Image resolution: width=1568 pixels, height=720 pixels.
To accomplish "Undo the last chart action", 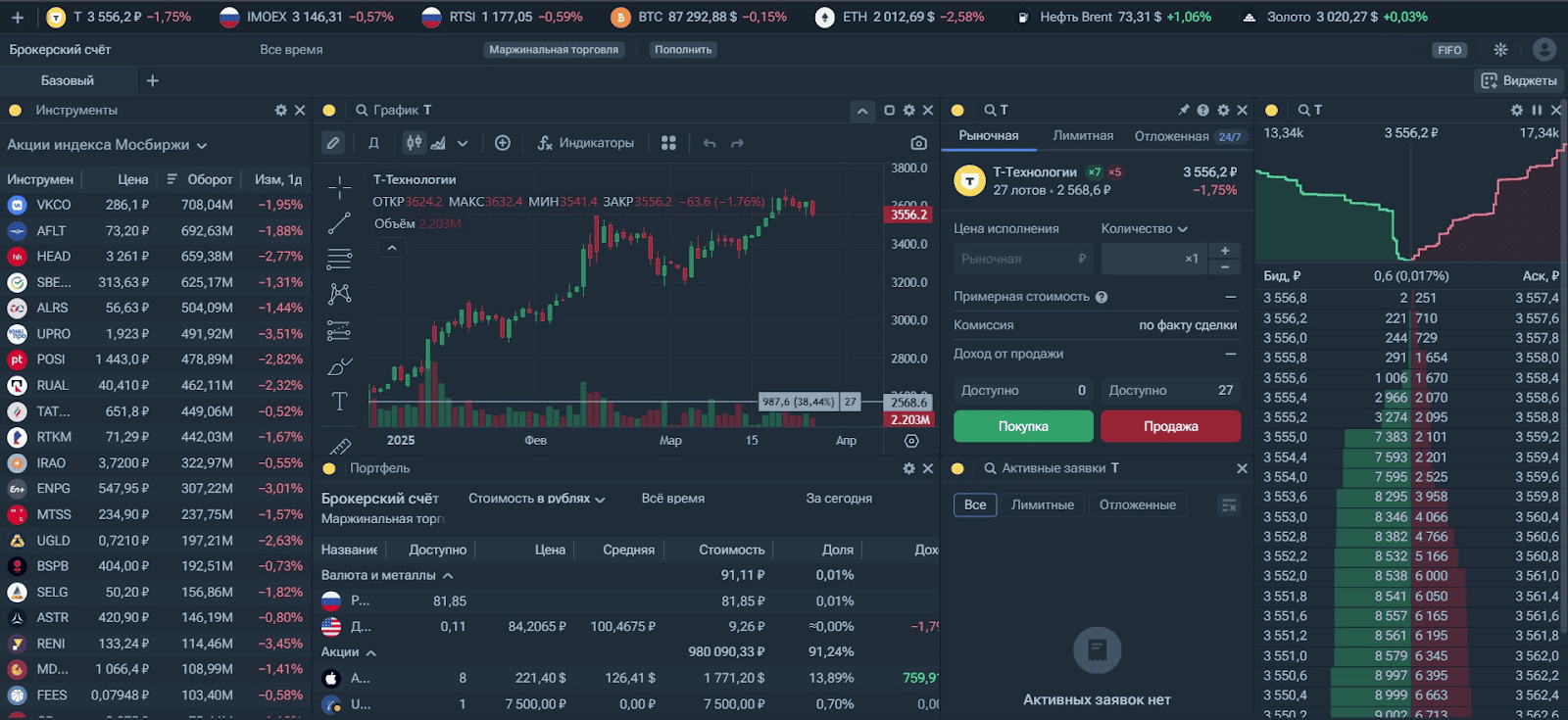I will pos(710,143).
